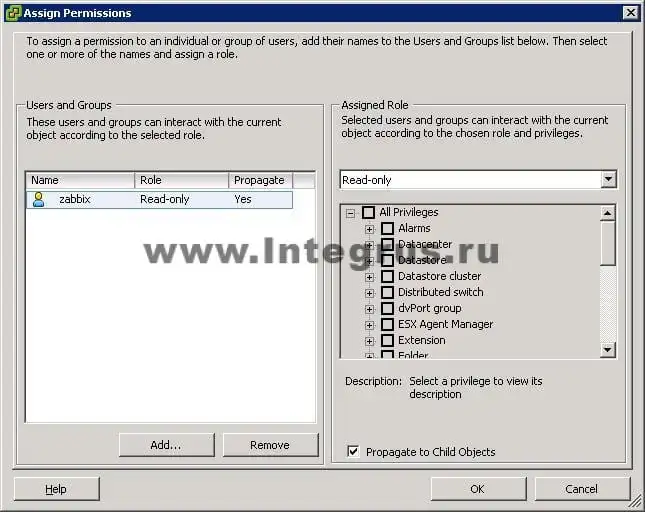Click the Propagate column header
The width and height of the screenshot is (645, 512).
tap(260, 180)
